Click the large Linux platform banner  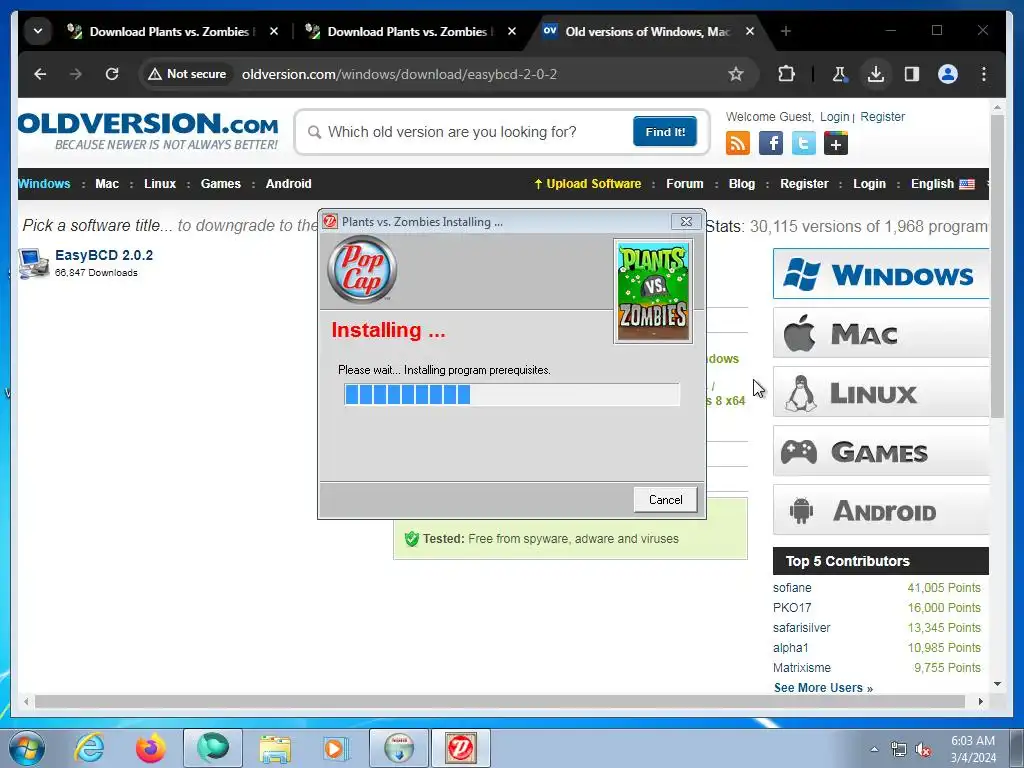click(x=881, y=392)
